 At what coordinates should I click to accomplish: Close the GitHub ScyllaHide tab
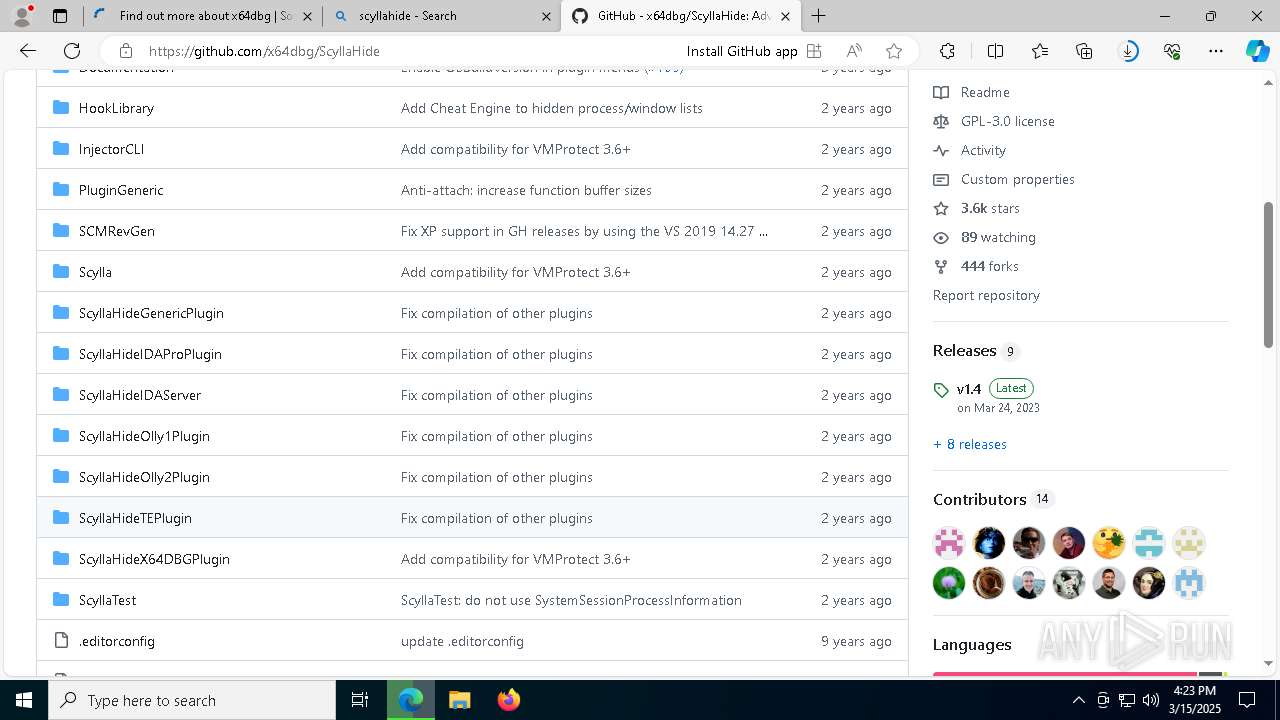click(x=786, y=16)
